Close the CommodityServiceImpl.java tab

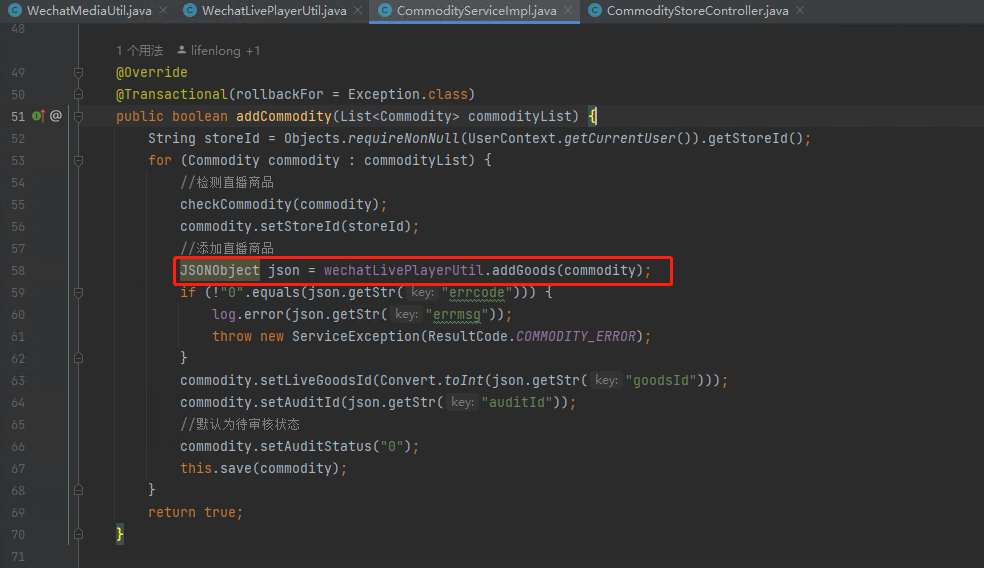coord(568,11)
